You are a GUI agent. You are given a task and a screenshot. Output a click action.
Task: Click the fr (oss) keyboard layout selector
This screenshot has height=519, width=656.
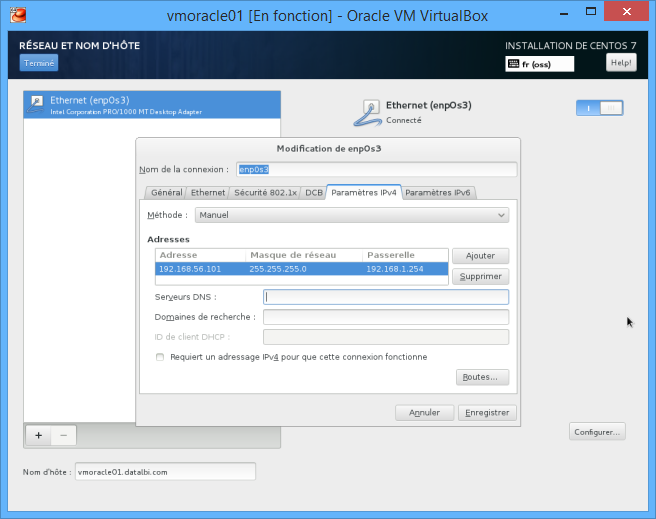[539, 64]
